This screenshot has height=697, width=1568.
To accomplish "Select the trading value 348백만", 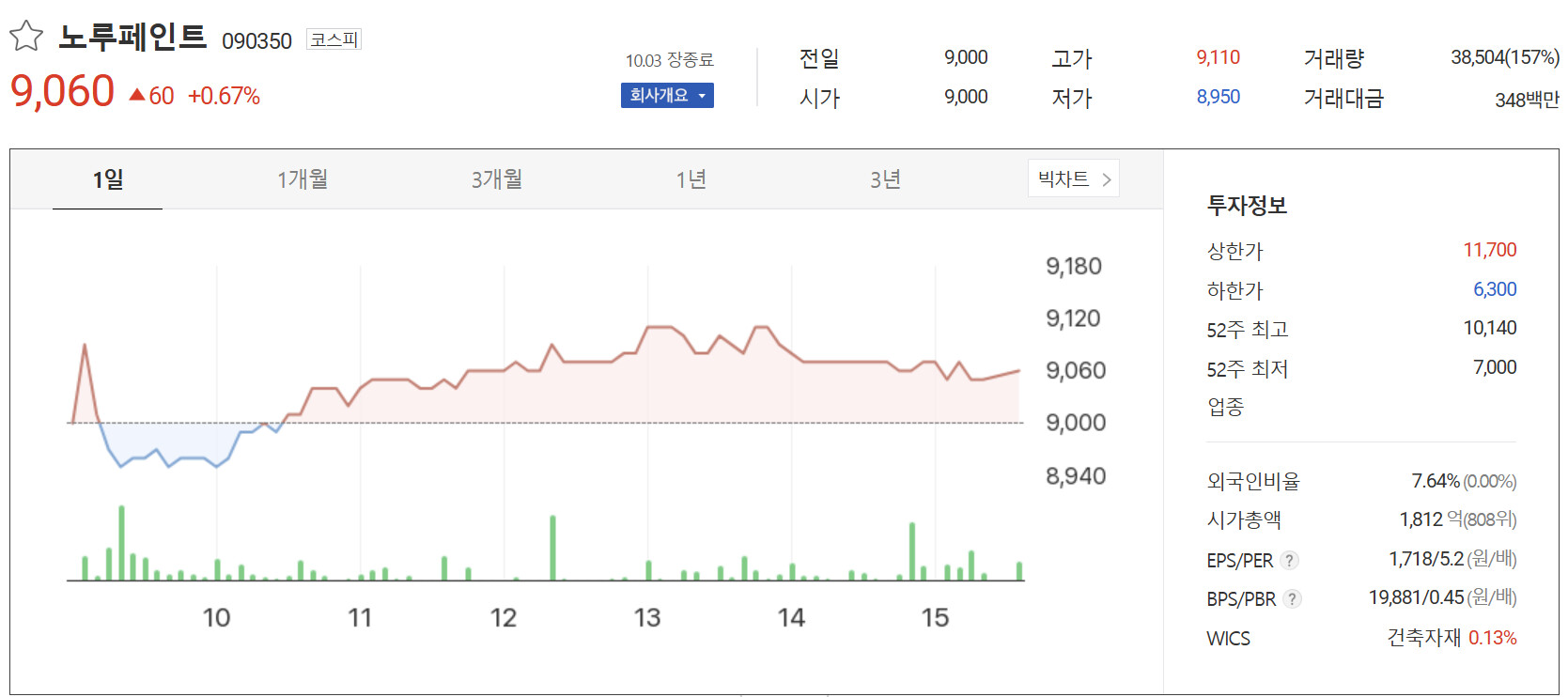I will click(1527, 100).
